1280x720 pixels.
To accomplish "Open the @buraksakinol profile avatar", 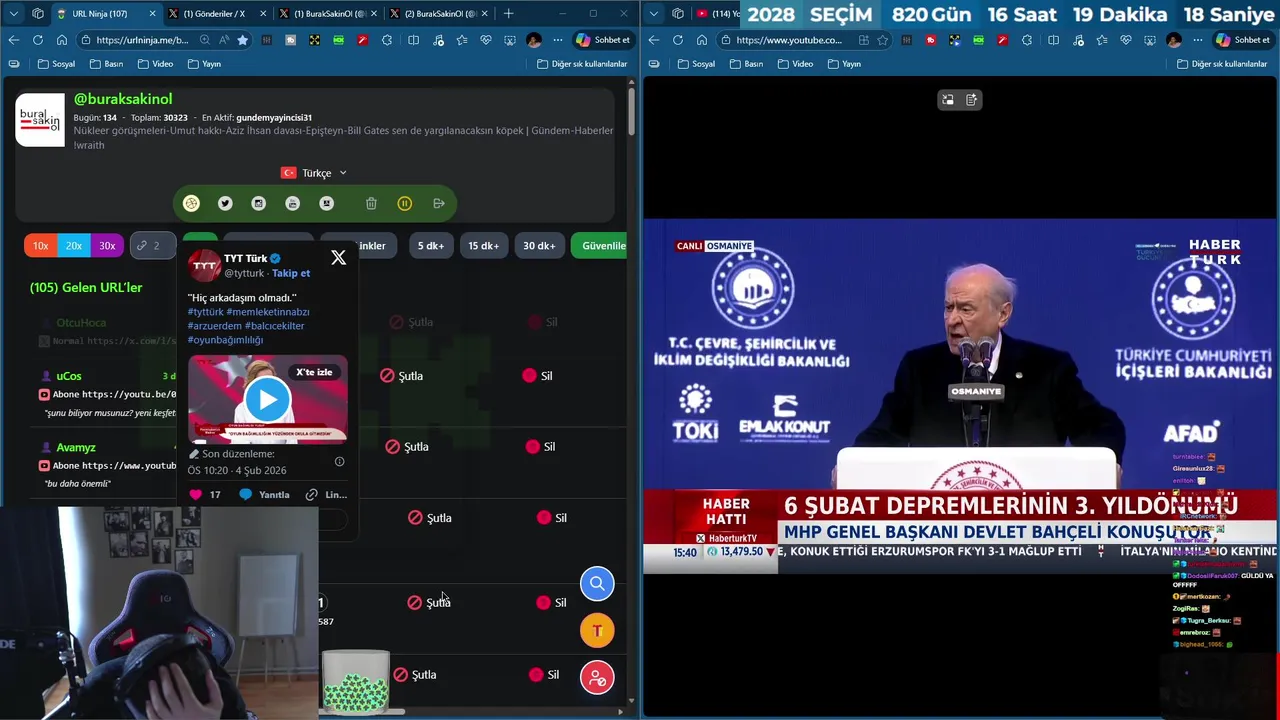I will [40, 121].
